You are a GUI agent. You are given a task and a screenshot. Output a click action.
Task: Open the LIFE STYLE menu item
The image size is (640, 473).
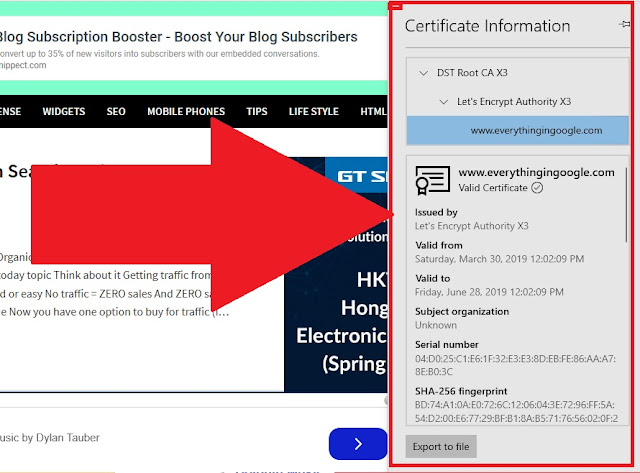pyautogui.click(x=313, y=111)
